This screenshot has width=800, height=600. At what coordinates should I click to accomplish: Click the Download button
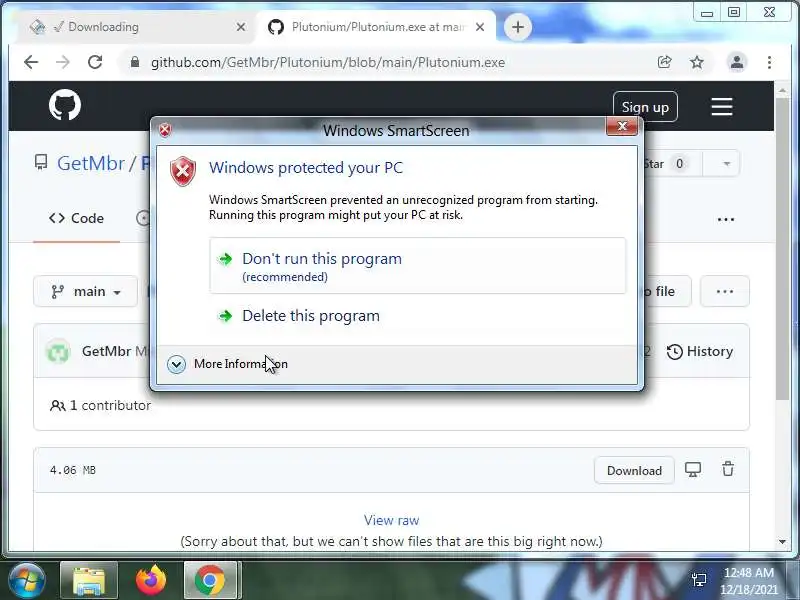pos(634,470)
